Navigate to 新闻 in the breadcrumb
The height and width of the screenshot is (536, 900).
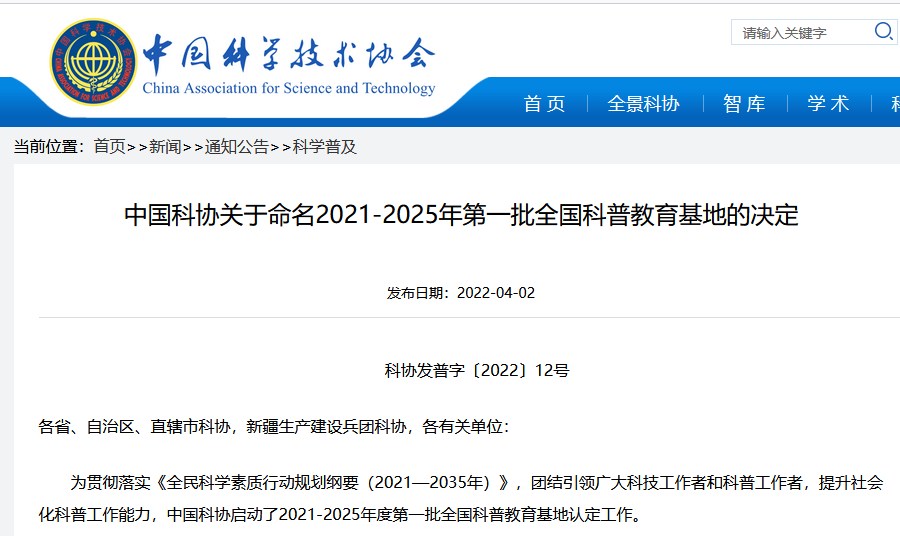[165, 147]
